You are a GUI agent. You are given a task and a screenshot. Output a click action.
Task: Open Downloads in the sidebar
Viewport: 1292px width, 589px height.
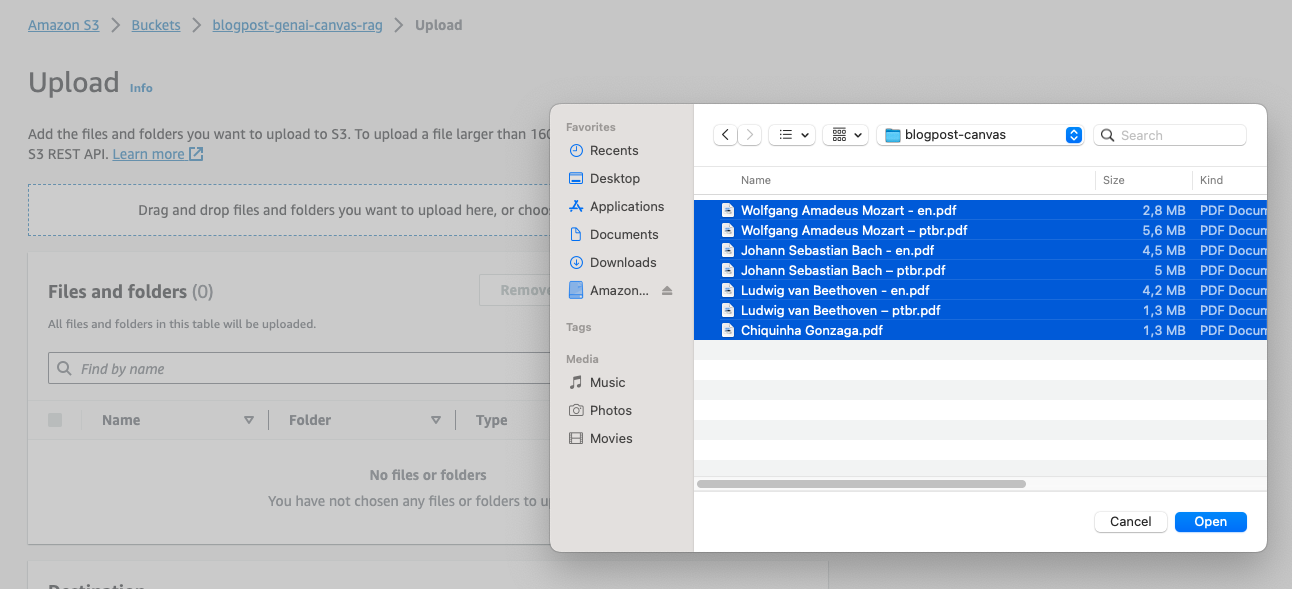[622, 262]
